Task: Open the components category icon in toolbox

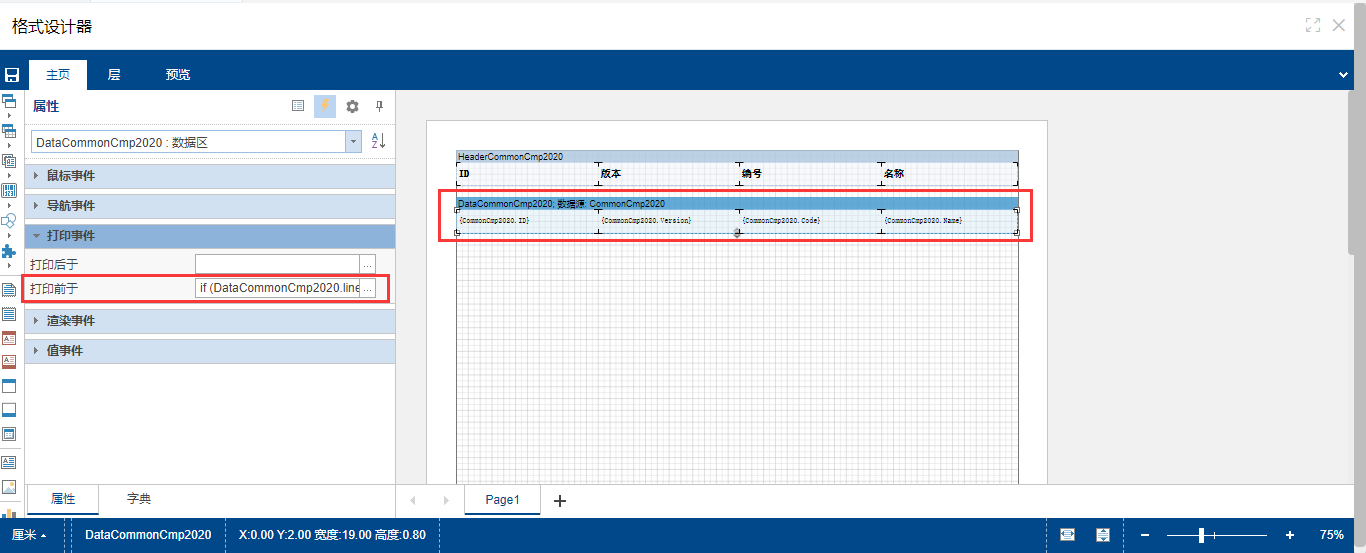Action: 9,160
